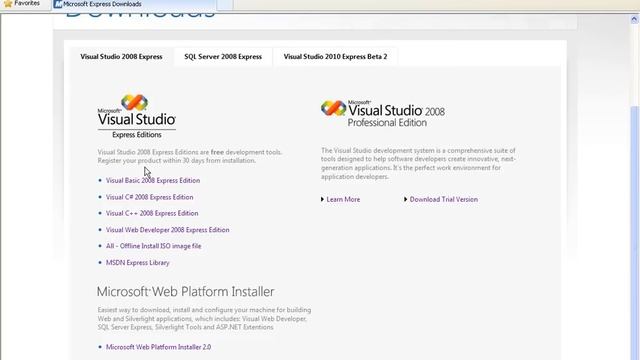The width and height of the screenshot is (640, 360).
Task: Click the Favorites star icon
Action: coord(8,4)
